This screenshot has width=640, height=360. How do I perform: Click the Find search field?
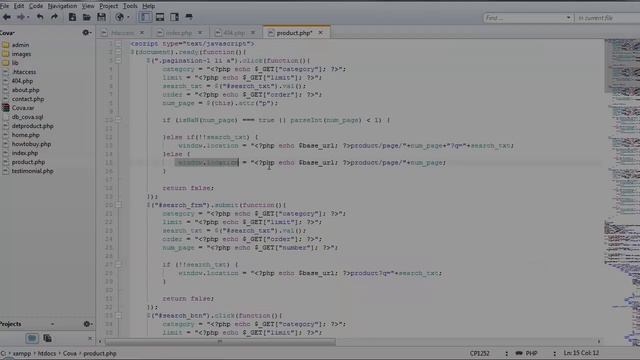524,18
